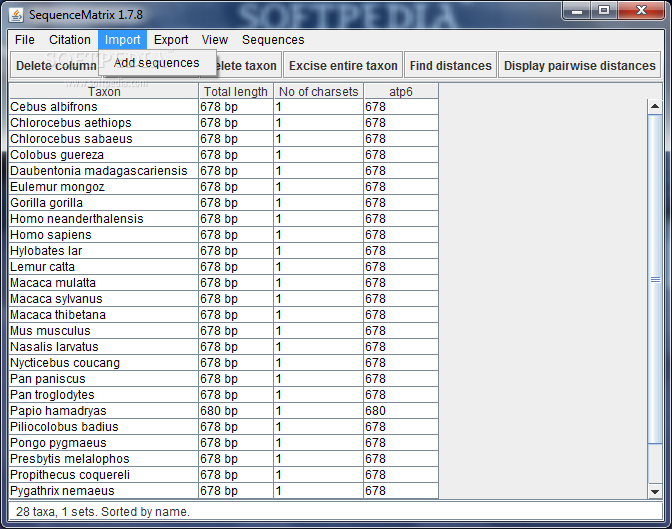Select the Colobus guereza taxon
This screenshot has width=672, height=529.
pyautogui.click(x=104, y=155)
